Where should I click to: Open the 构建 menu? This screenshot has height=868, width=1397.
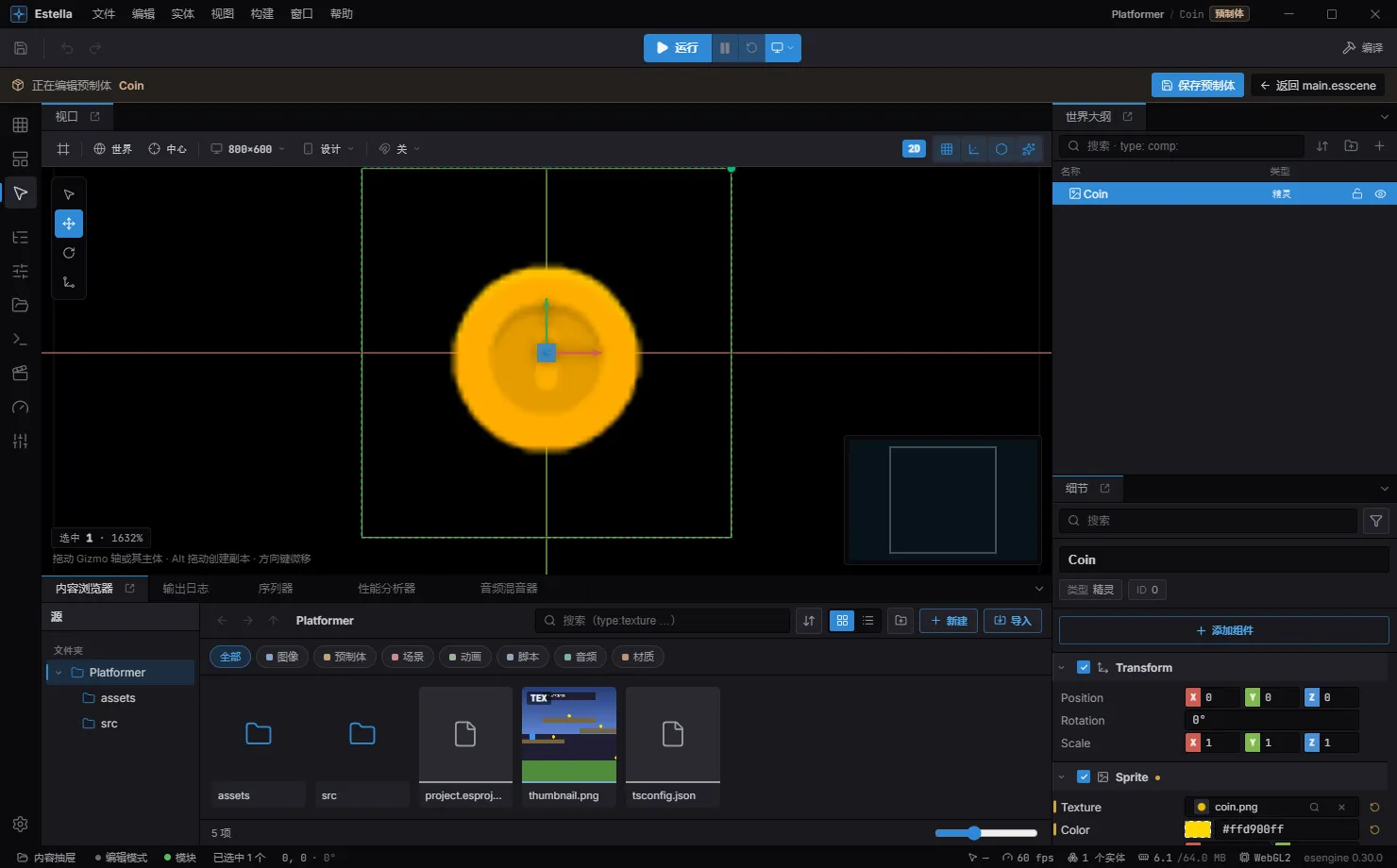click(x=262, y=14)
